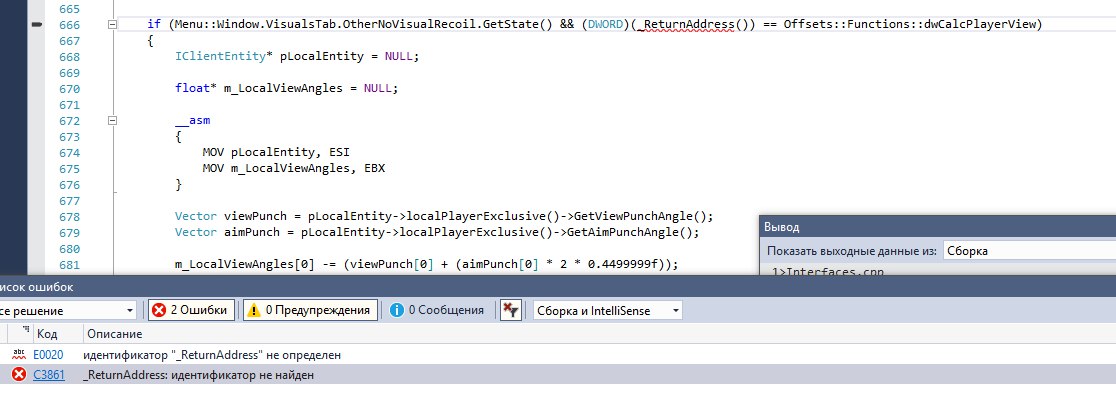Click the DWORD type in line 666

(x=606, y=24)
